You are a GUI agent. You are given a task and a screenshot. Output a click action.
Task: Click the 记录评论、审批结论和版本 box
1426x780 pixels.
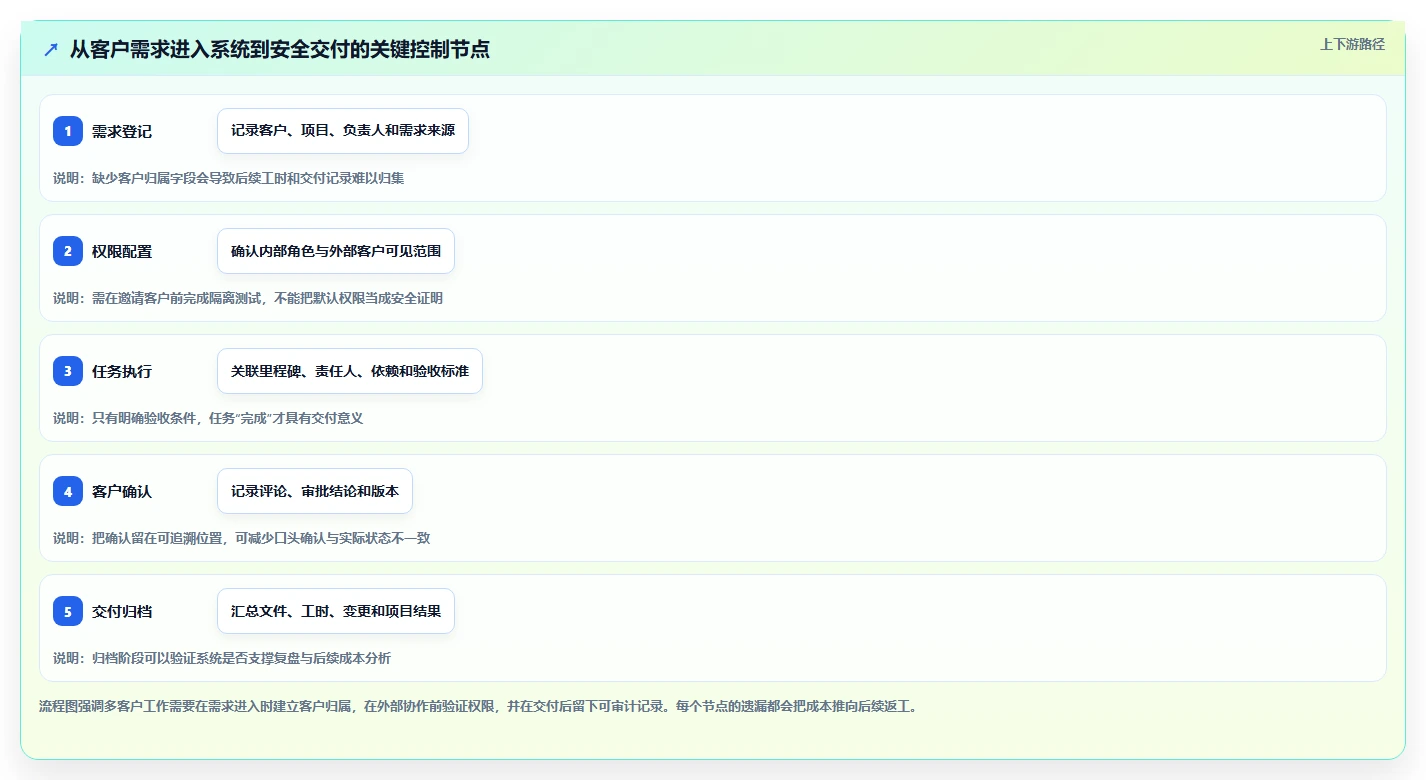point(315,491)
